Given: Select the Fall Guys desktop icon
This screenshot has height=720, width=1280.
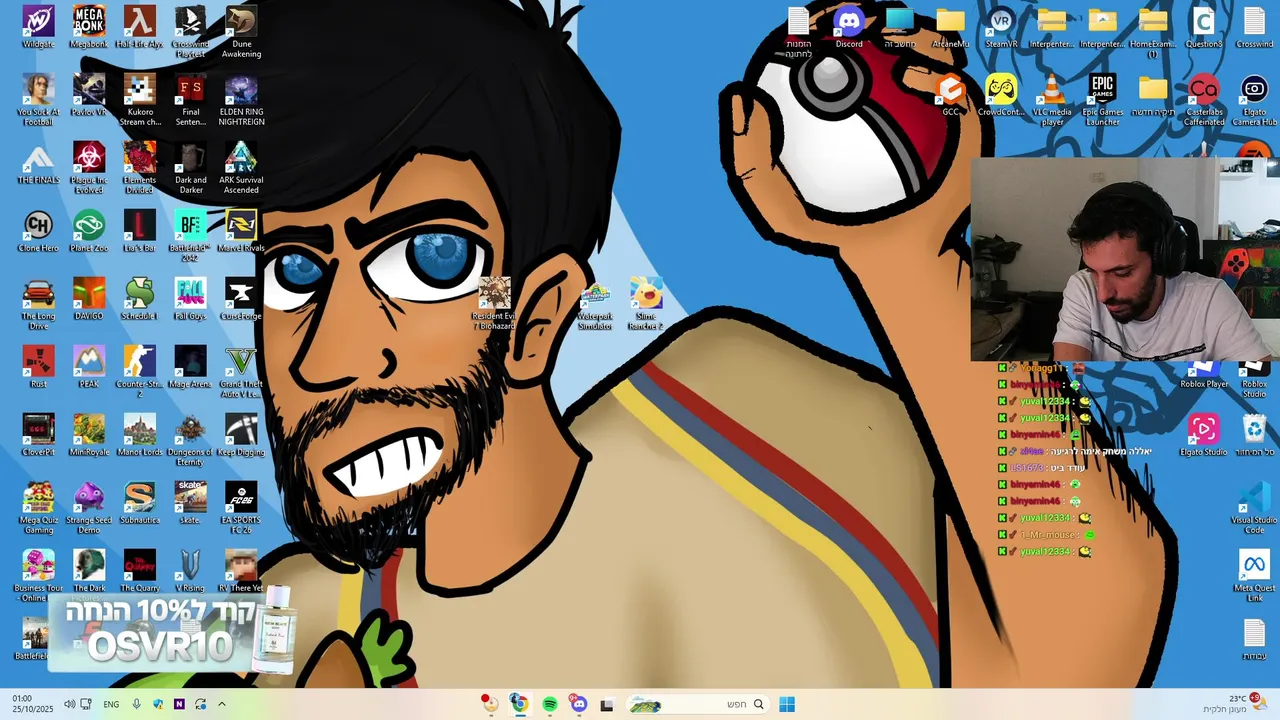Looking at the screenshot, I should pyautogui.click(x=190, y=299).
